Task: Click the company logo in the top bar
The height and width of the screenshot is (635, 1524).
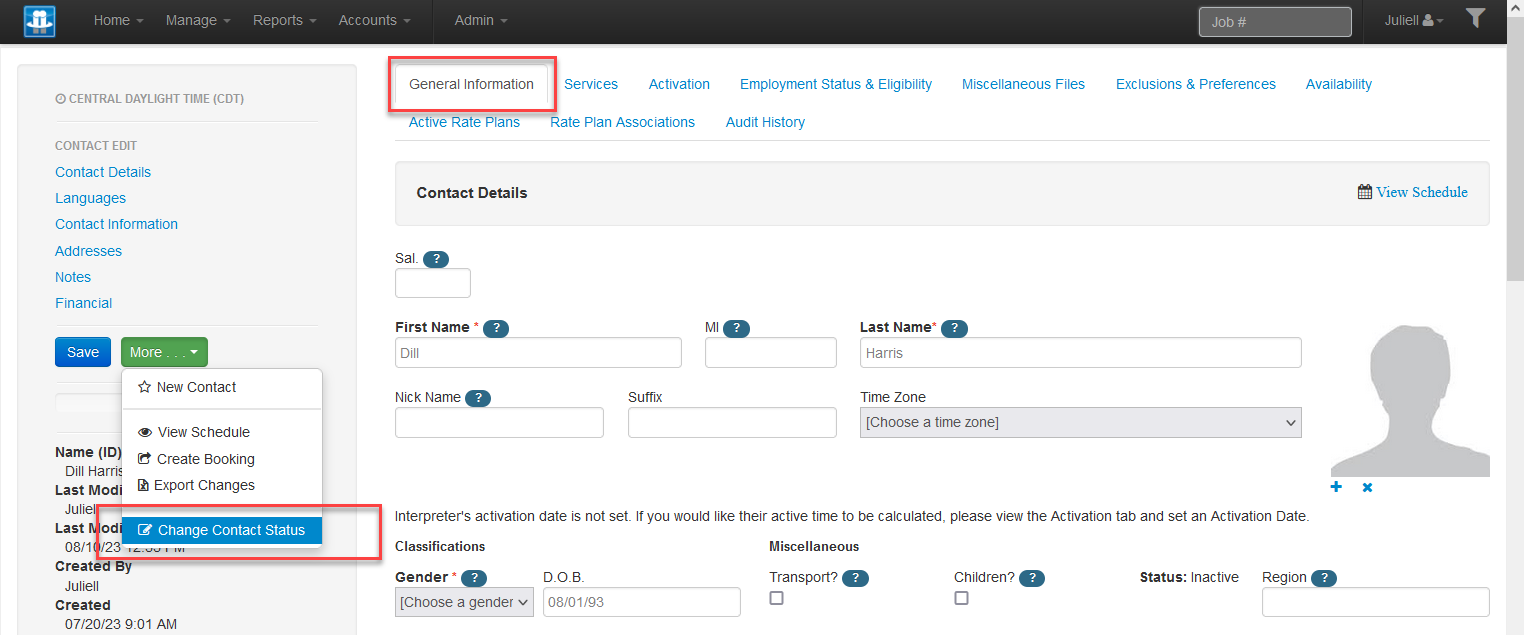Action: pos(39,20)
